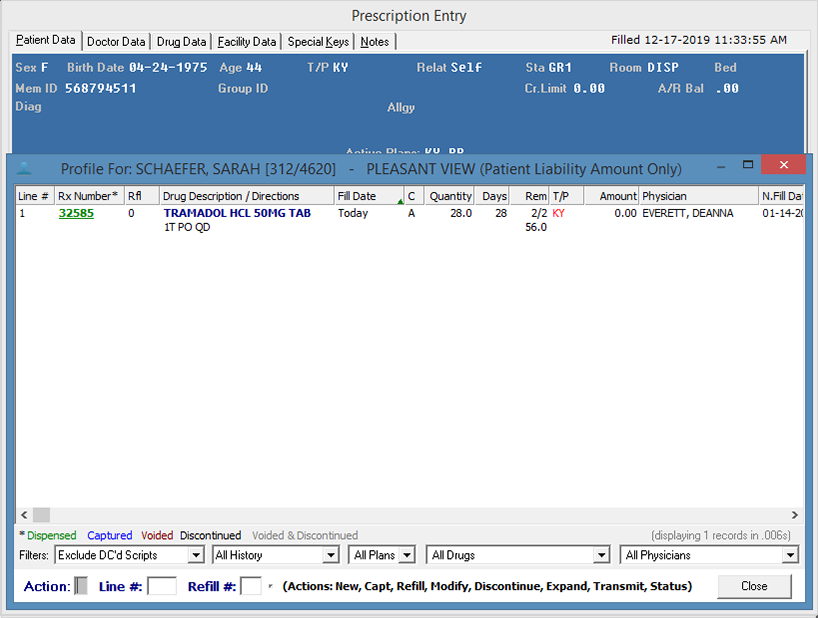Click the Line # input field
Screen dimensions: 818x618
[x=162, y=587]
